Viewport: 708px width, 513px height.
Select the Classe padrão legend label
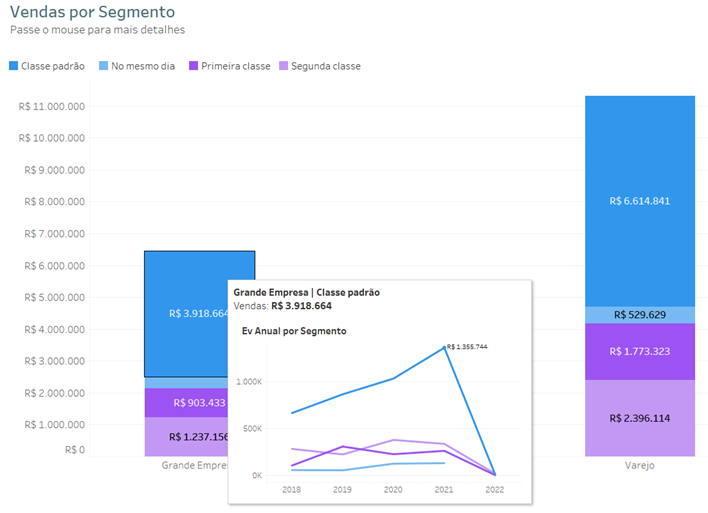[53, 66]
